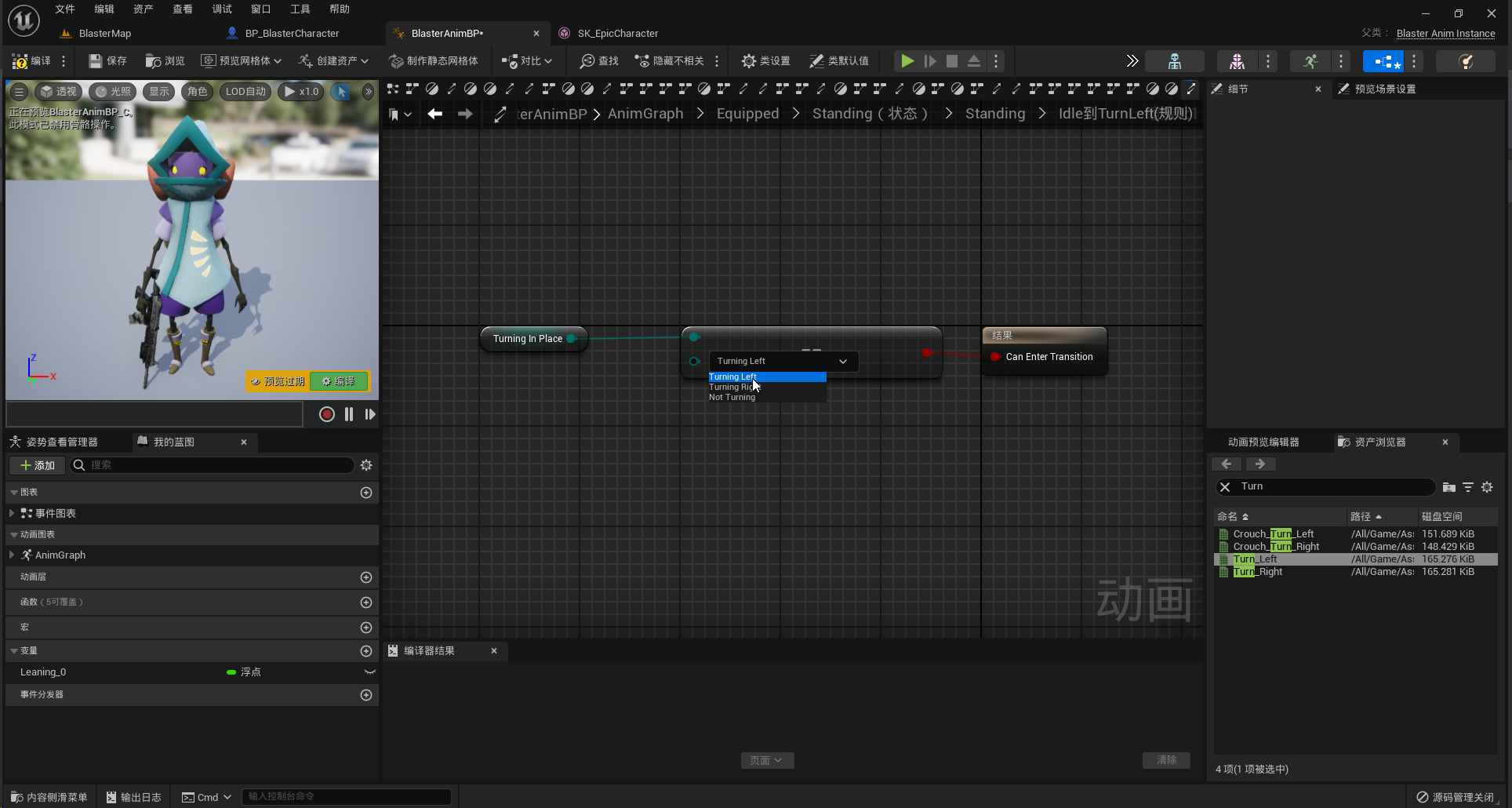This screenshot has width=1512, height=808.
Task: Open 预览网格体 dropdown
Action: click(241, 60)
